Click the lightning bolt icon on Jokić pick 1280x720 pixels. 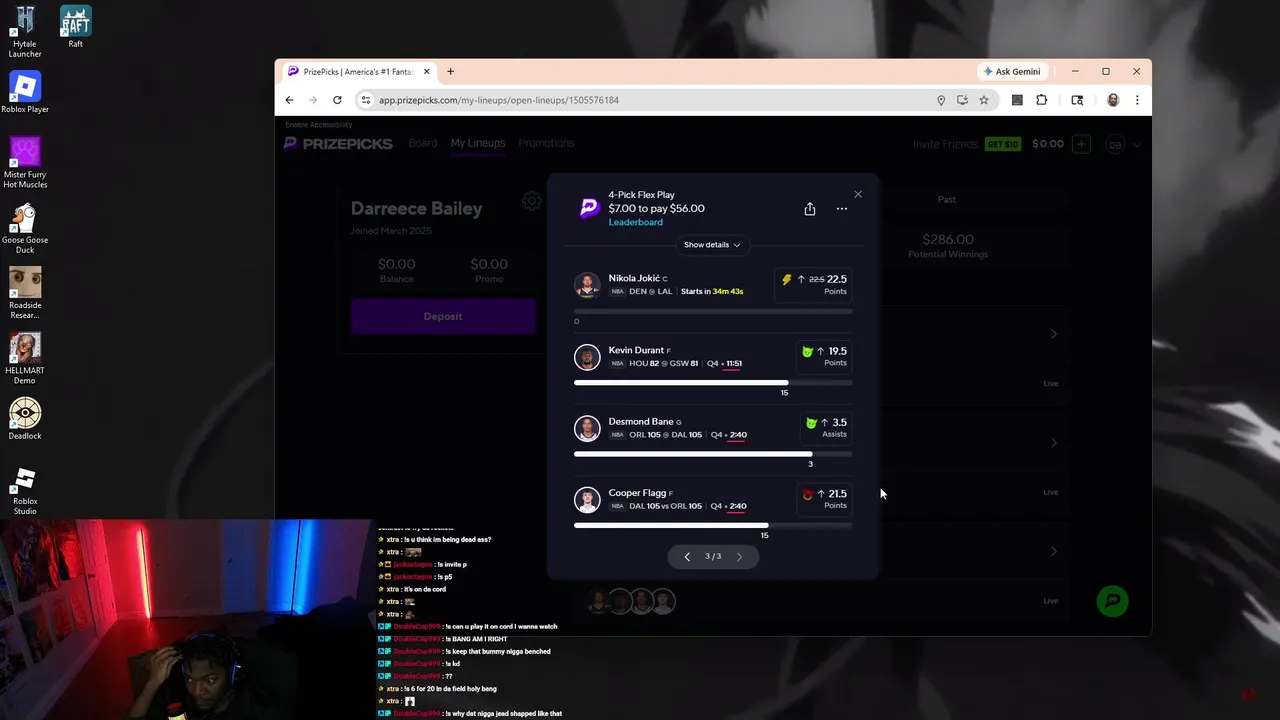[786, 280]
